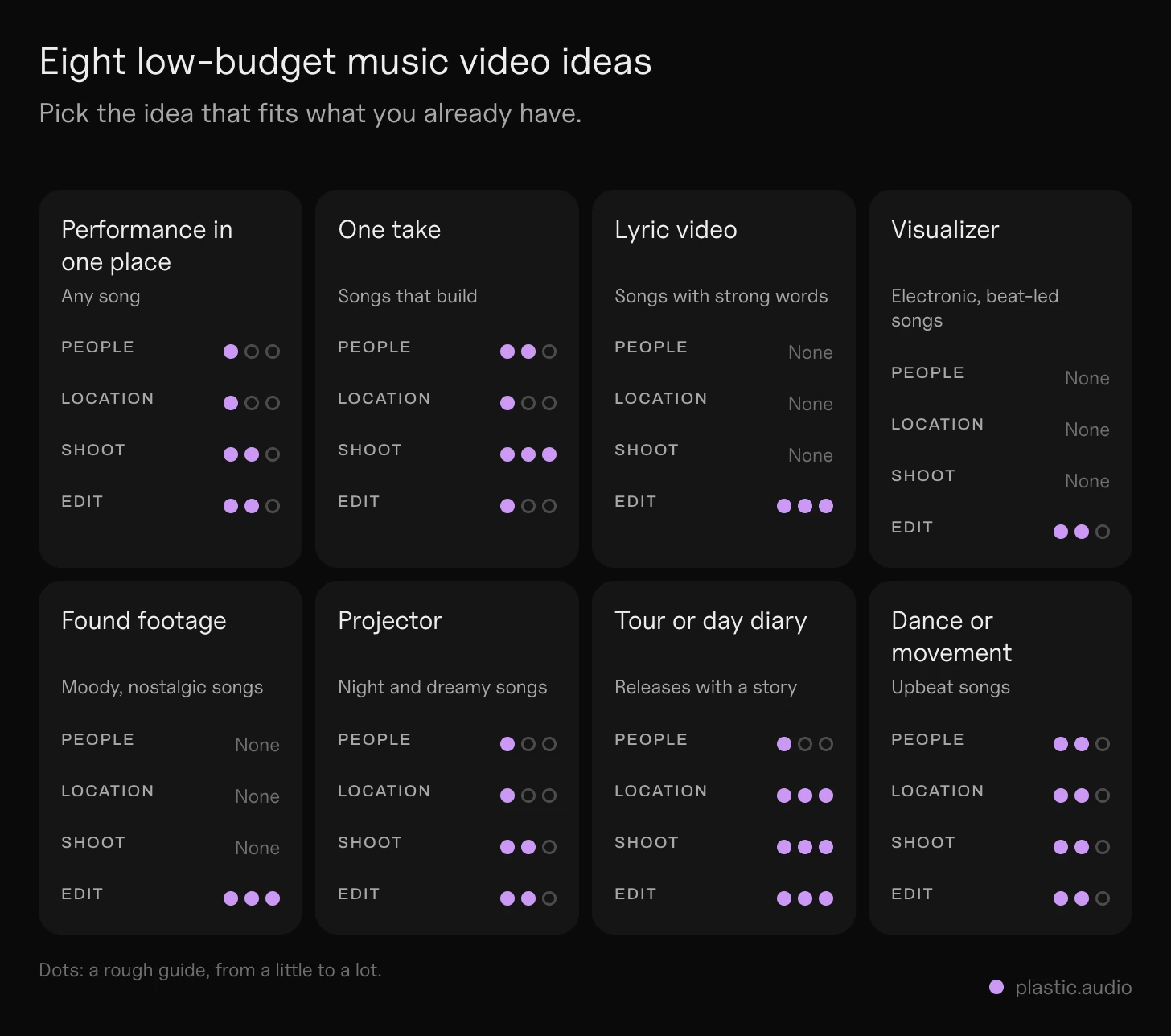
Task: Click the EDIT dot rating in Found footage card
Action: coord(252,898)
